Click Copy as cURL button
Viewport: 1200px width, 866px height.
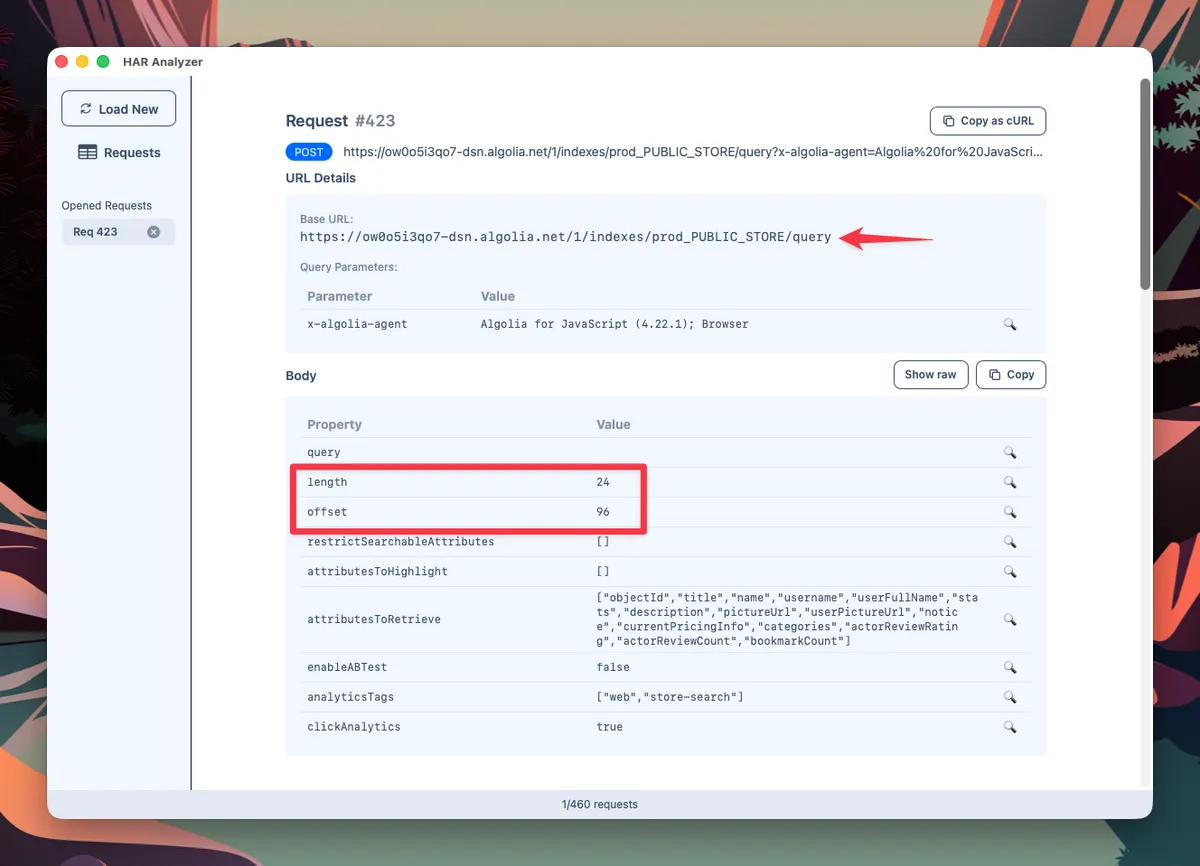[987, 121]
